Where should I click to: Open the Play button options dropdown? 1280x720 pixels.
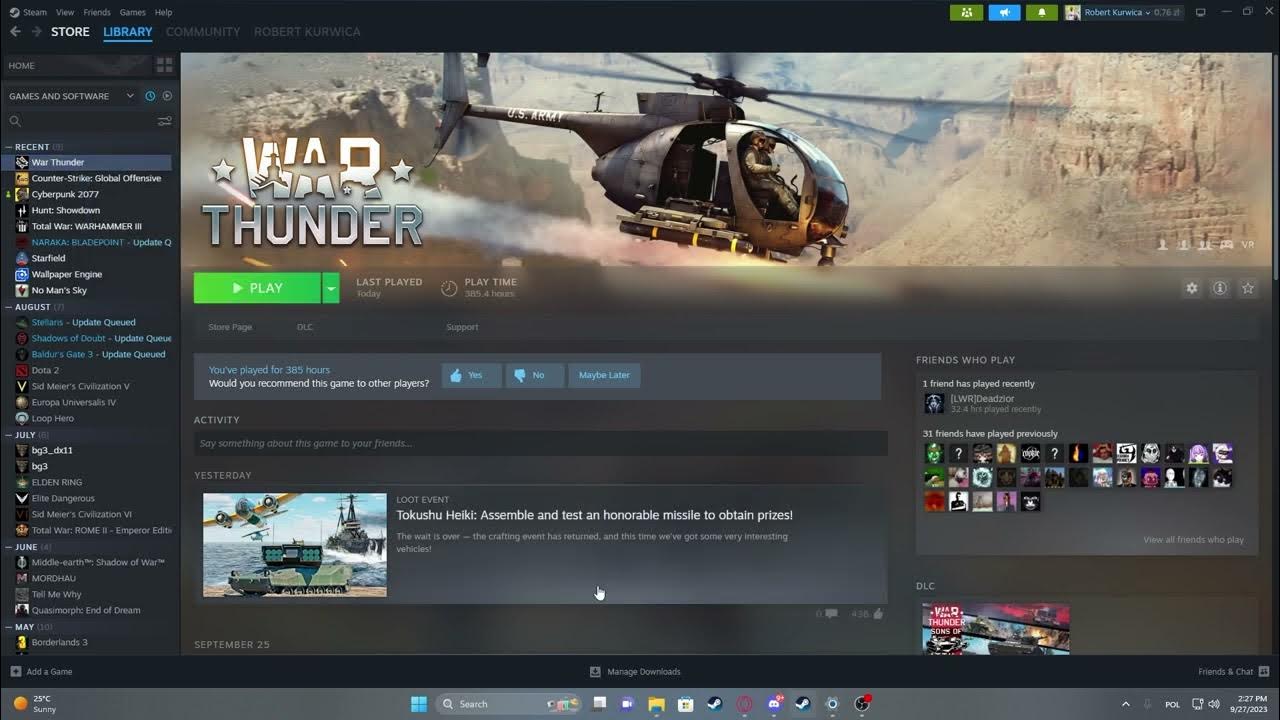[330, 288]
